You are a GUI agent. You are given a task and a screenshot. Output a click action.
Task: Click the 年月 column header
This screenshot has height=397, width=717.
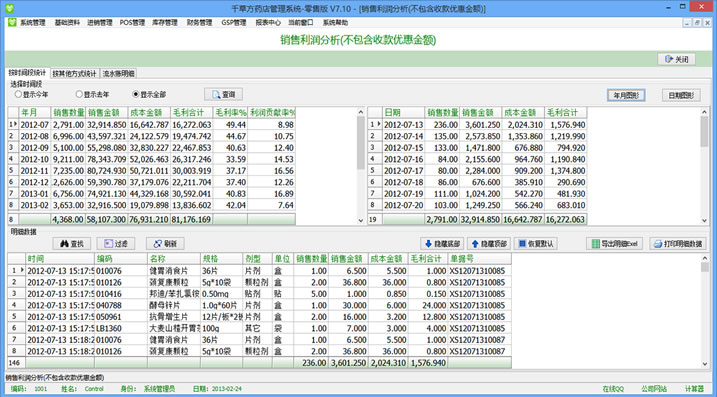point(35,113)
